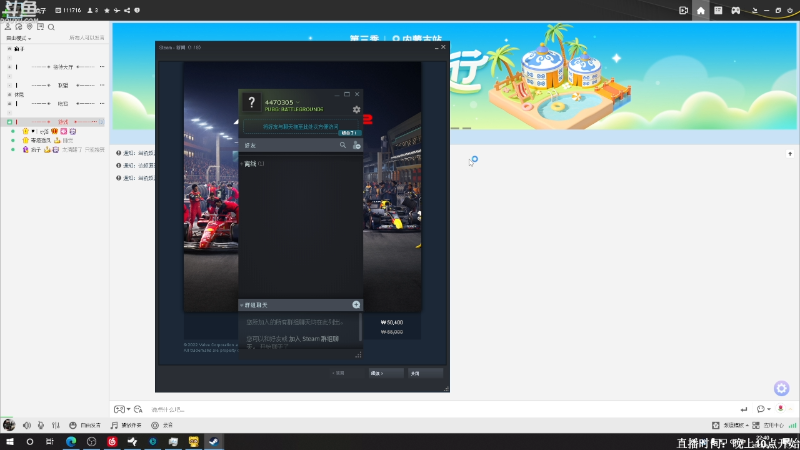
Task: Click the notice board icon in sidebar toolbar
Action: [40, 27]
